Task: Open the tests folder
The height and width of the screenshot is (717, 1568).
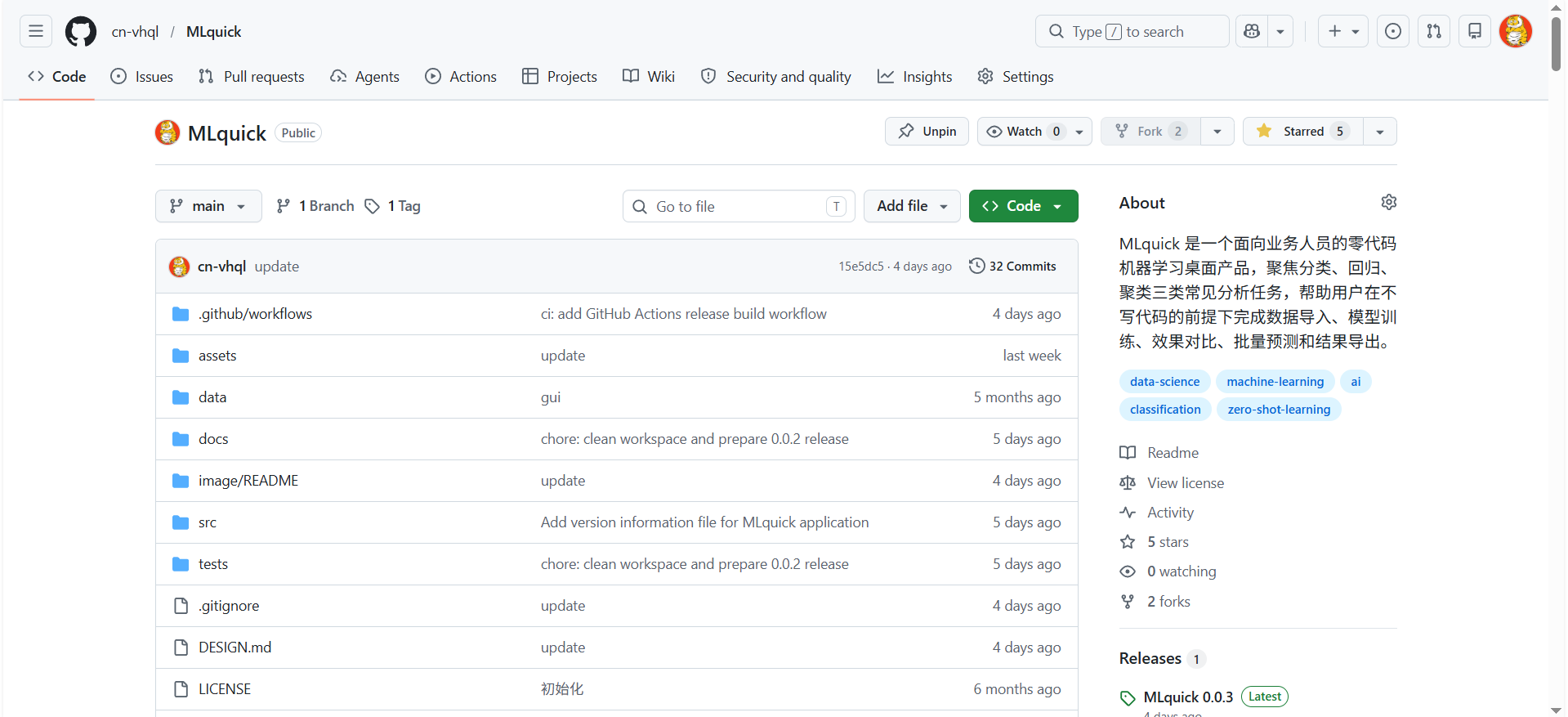Action: point(213,564)
